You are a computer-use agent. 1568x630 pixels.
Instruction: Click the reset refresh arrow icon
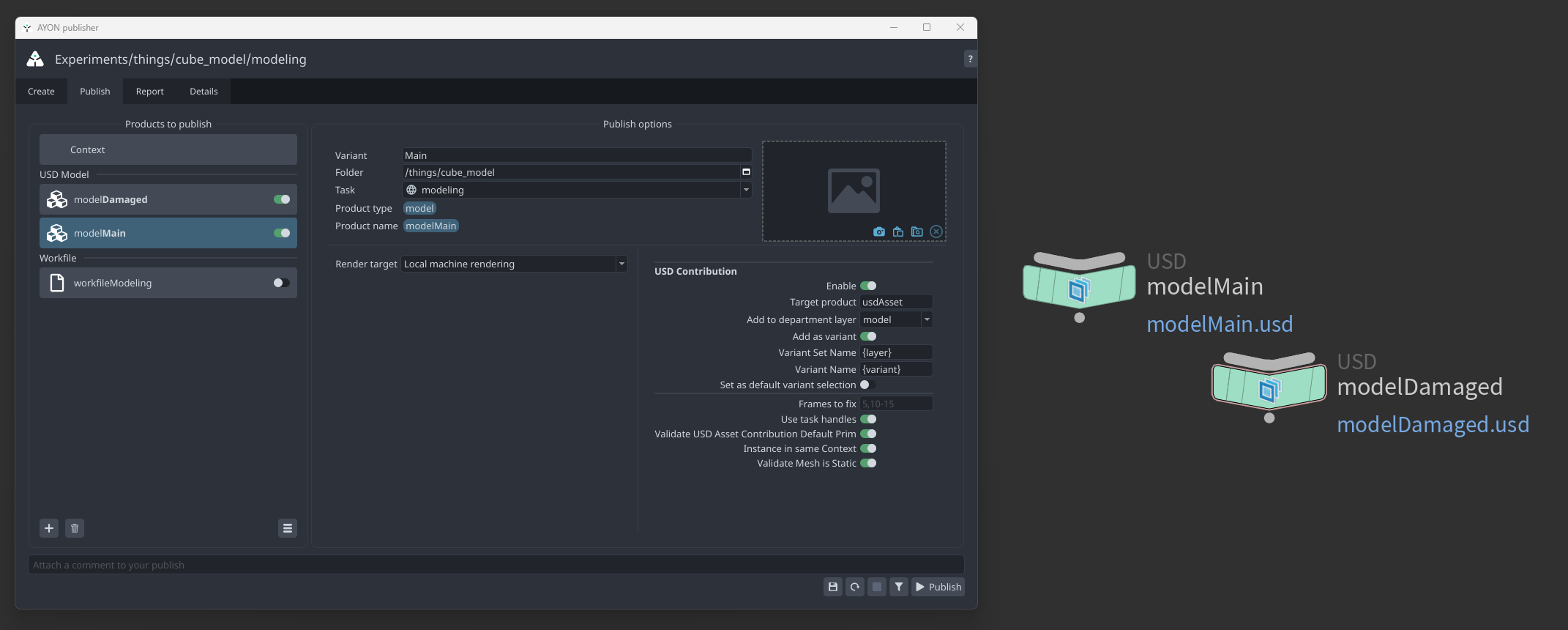pos(854,587)
